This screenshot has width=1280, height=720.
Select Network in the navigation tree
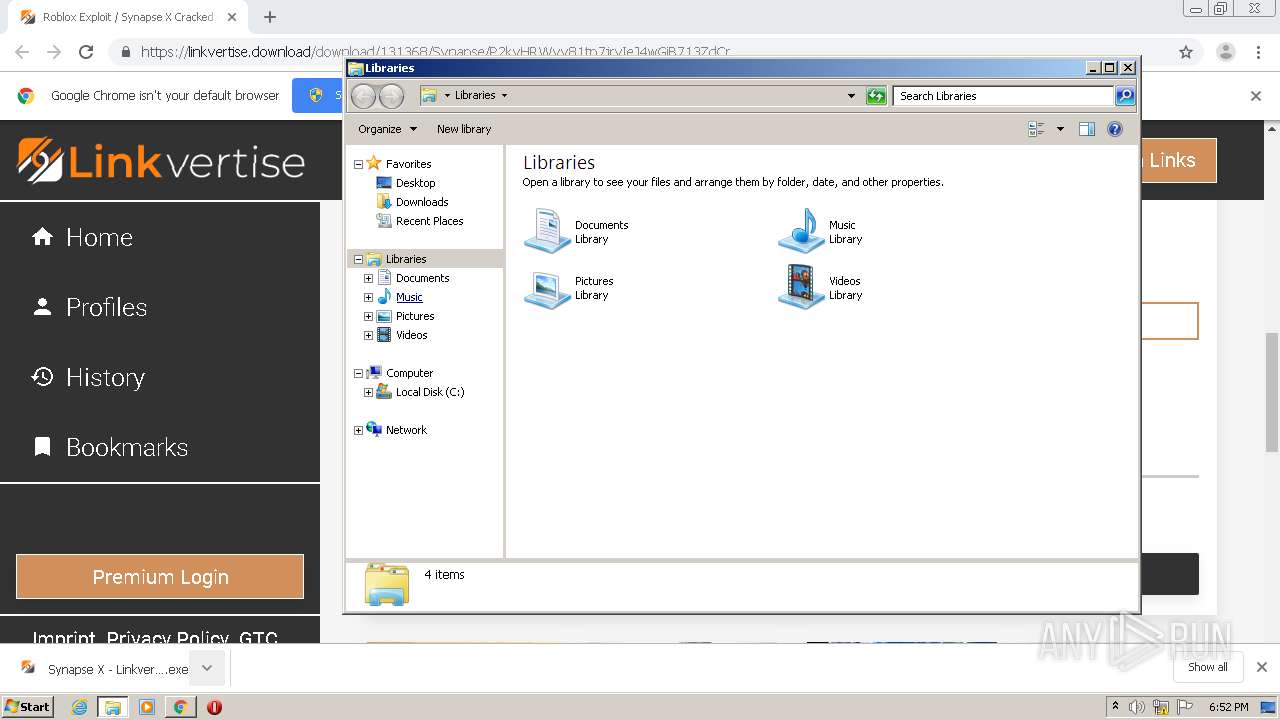click(x=406, y=430)
